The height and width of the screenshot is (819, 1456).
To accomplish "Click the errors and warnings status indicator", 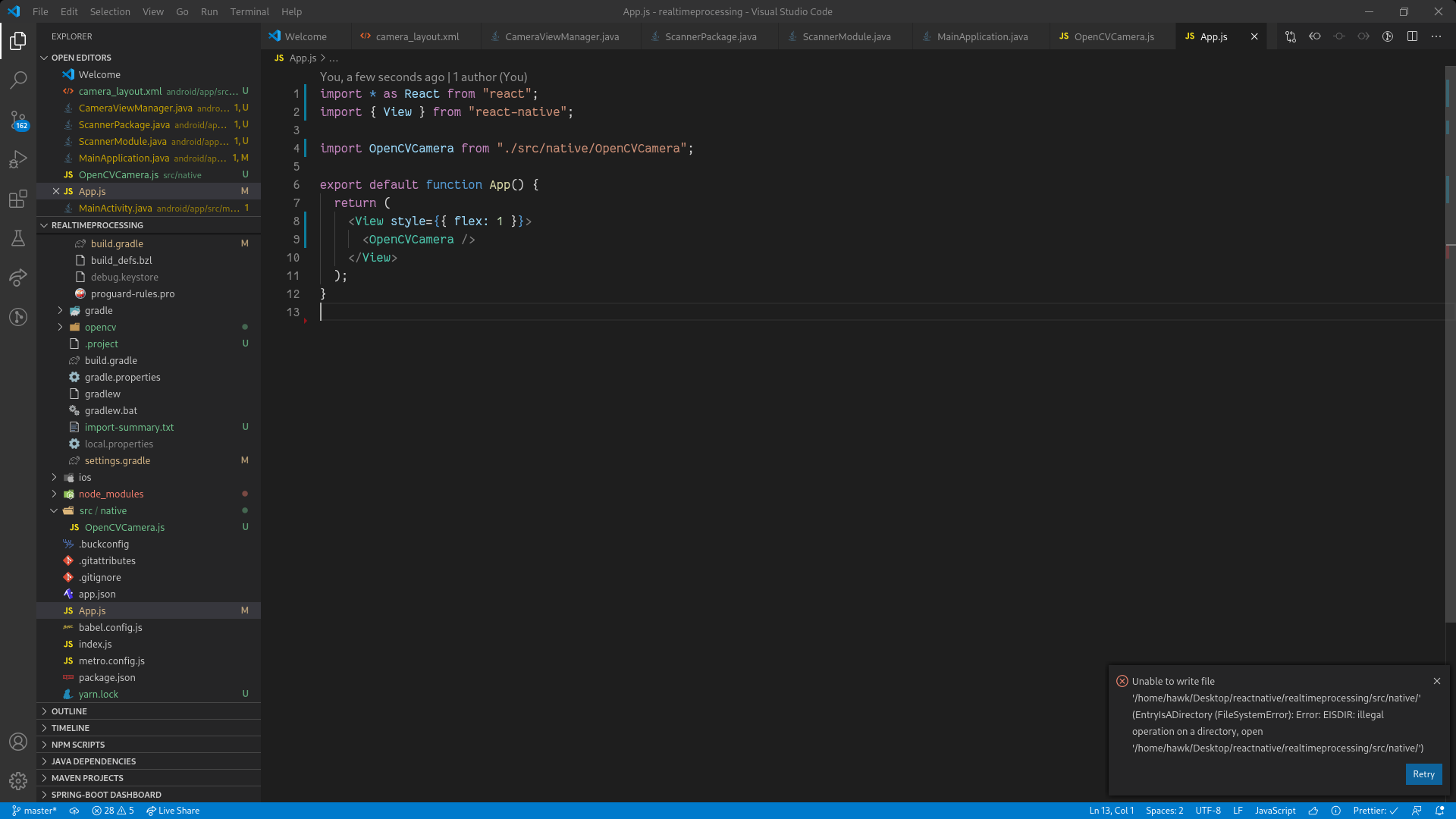I will pos(113,811).
